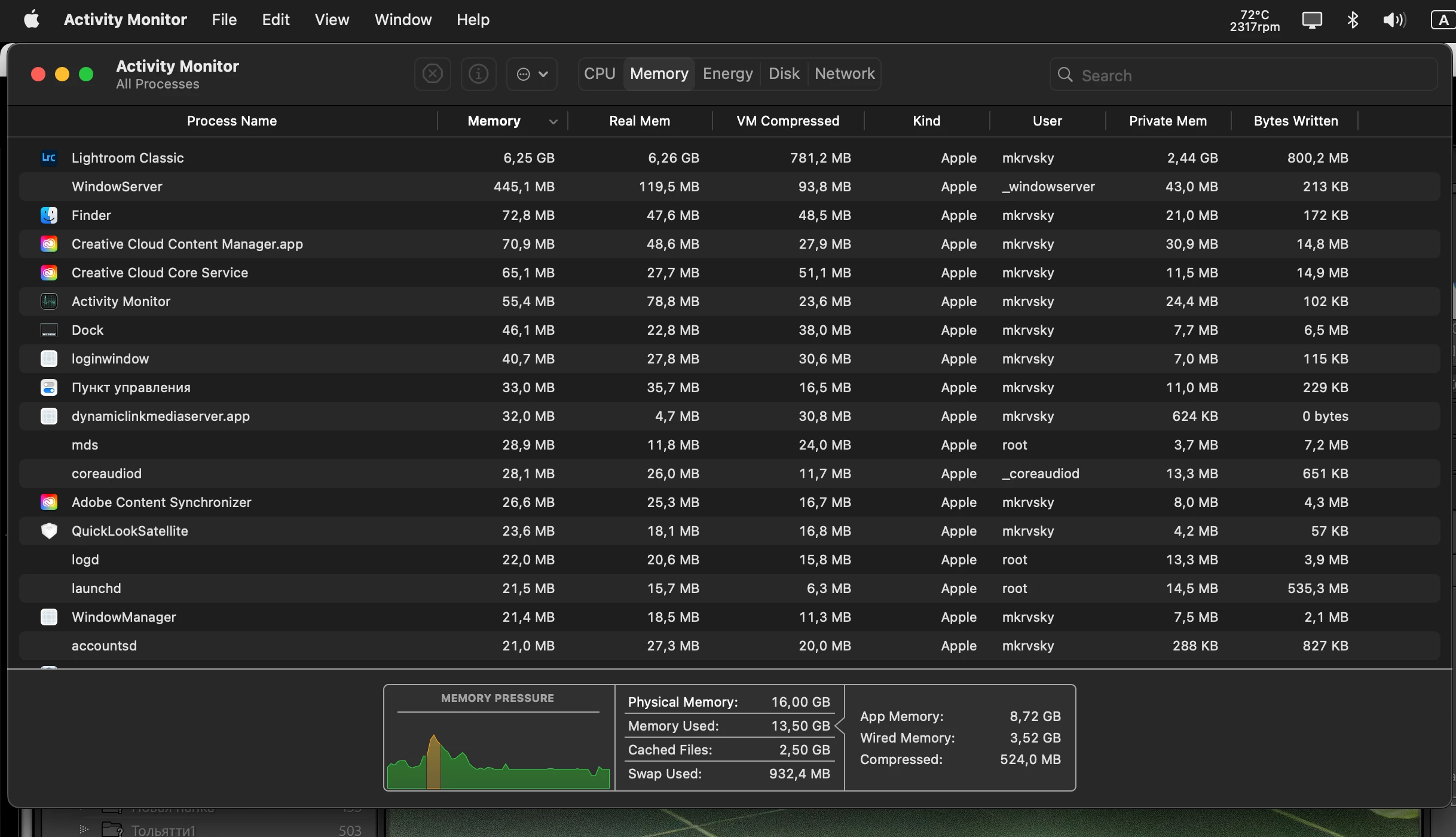1456x837 pixels.
Task: Switch to the CPU tab
Action: (599, 74)
